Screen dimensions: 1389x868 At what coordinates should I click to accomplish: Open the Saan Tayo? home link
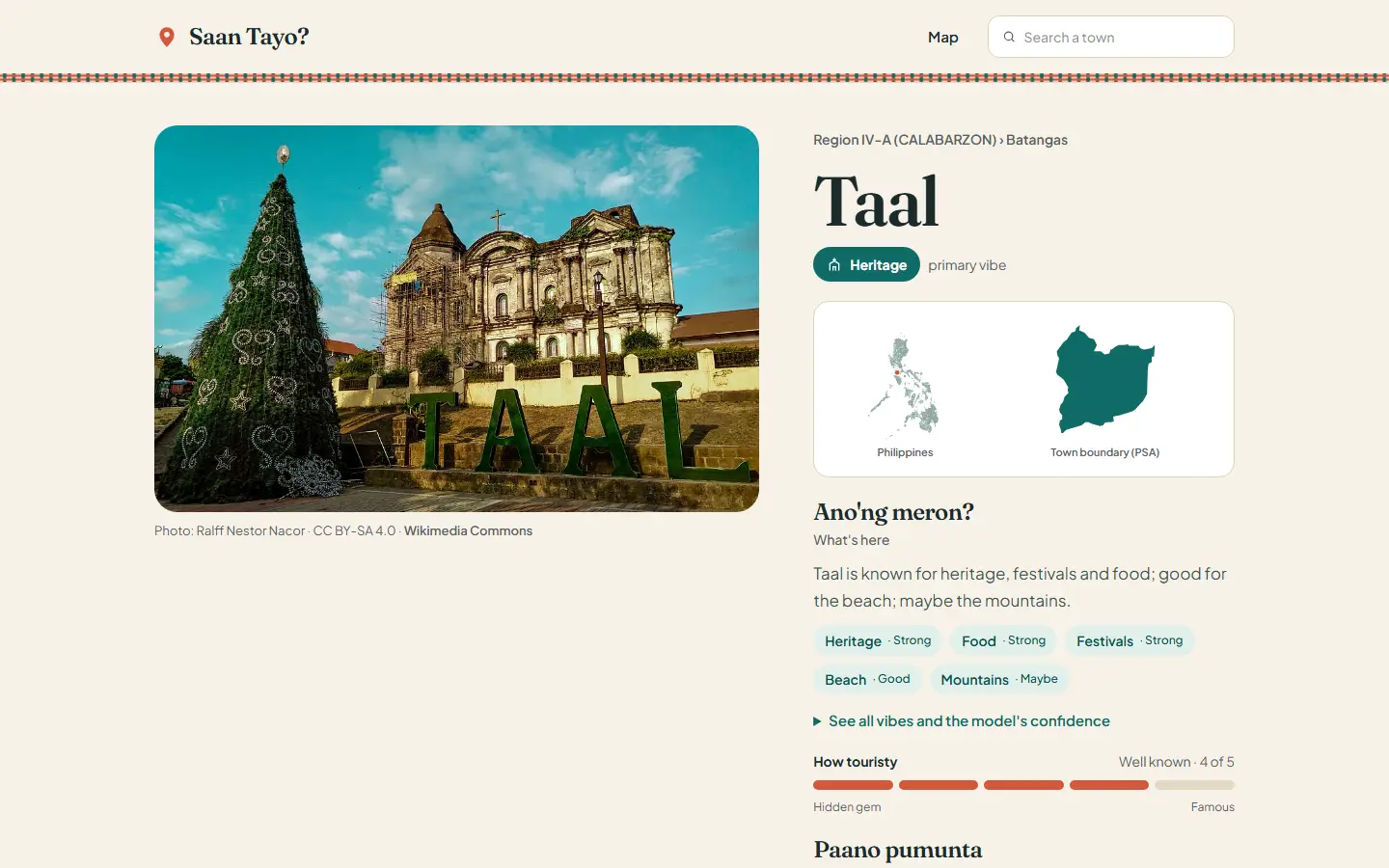pos(233,37)
